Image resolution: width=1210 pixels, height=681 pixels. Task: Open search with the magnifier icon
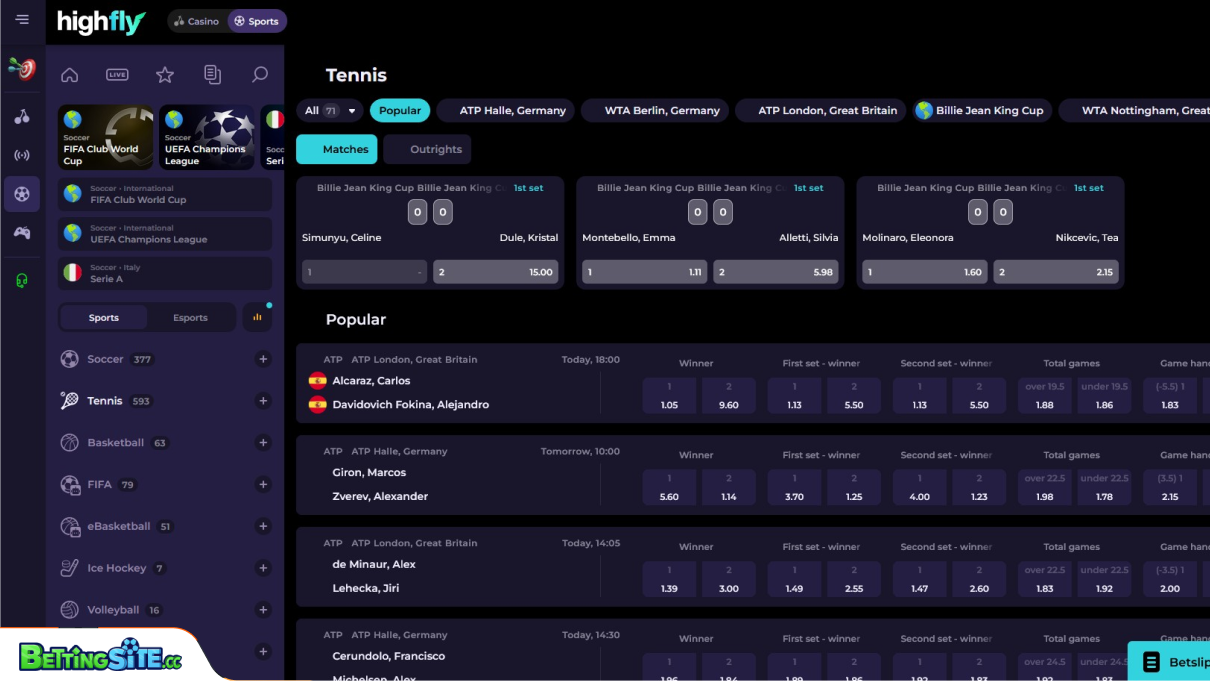[259, 74]
